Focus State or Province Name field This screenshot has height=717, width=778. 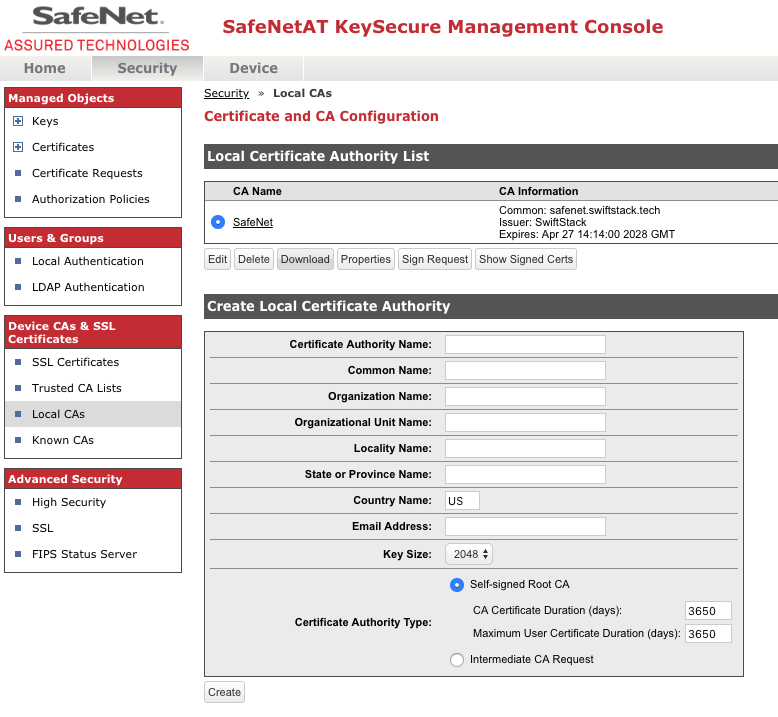(525, 474)
